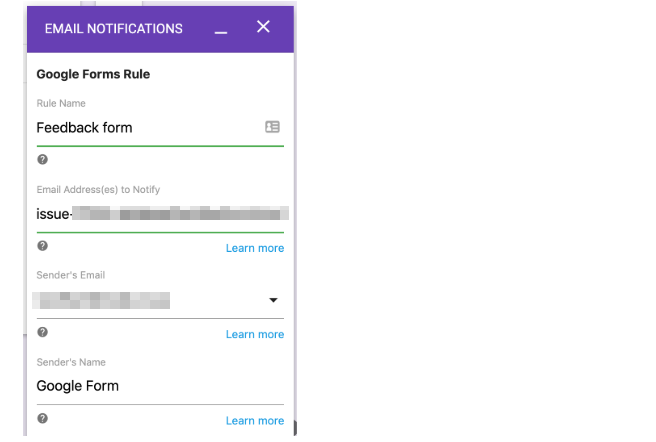This screenshot has width=656, height=442.
Task: Show help for the Sender's Name field
Action: point(42,418)
